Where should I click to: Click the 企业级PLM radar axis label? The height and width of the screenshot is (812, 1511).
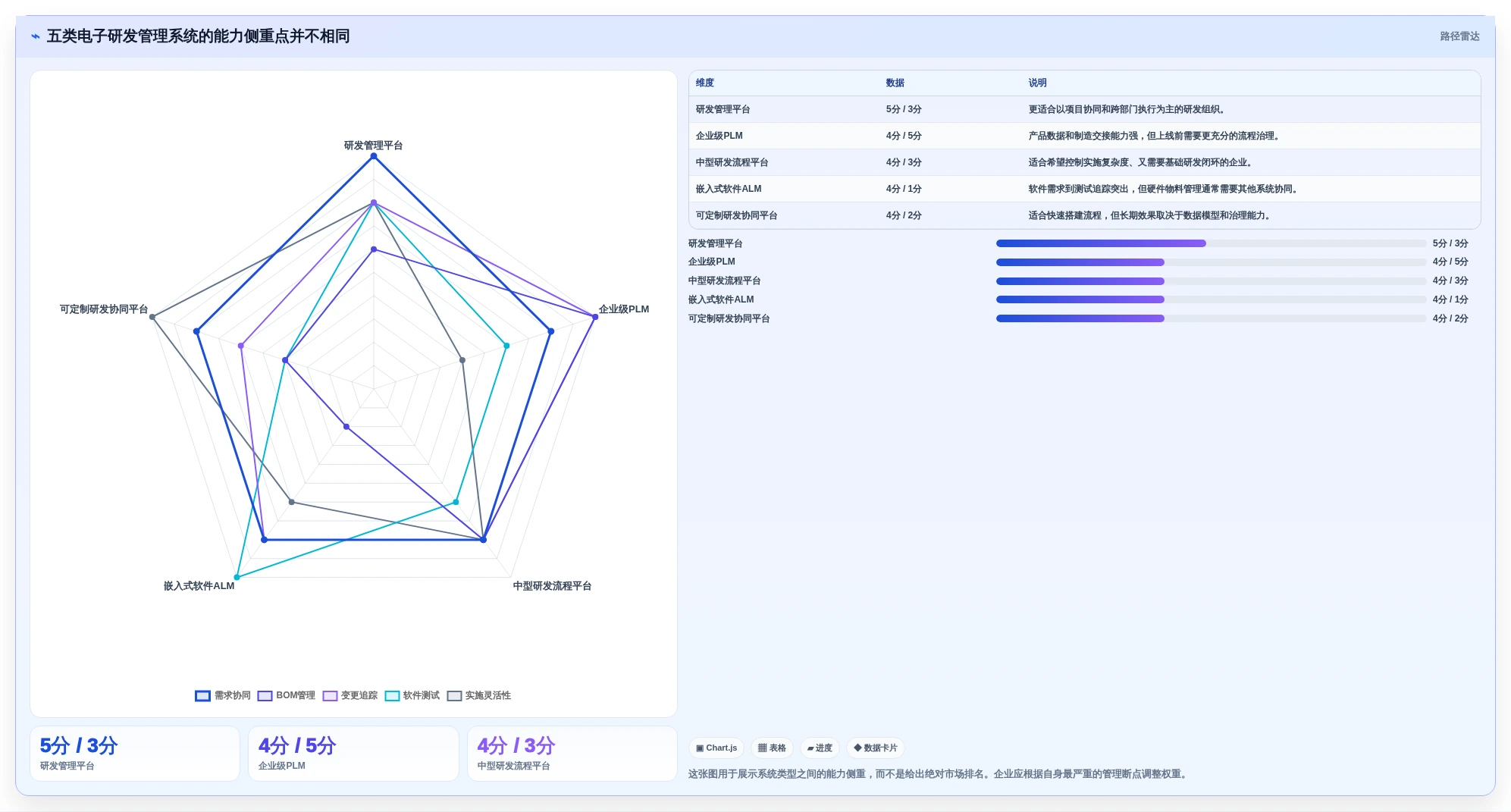point(624,309)
